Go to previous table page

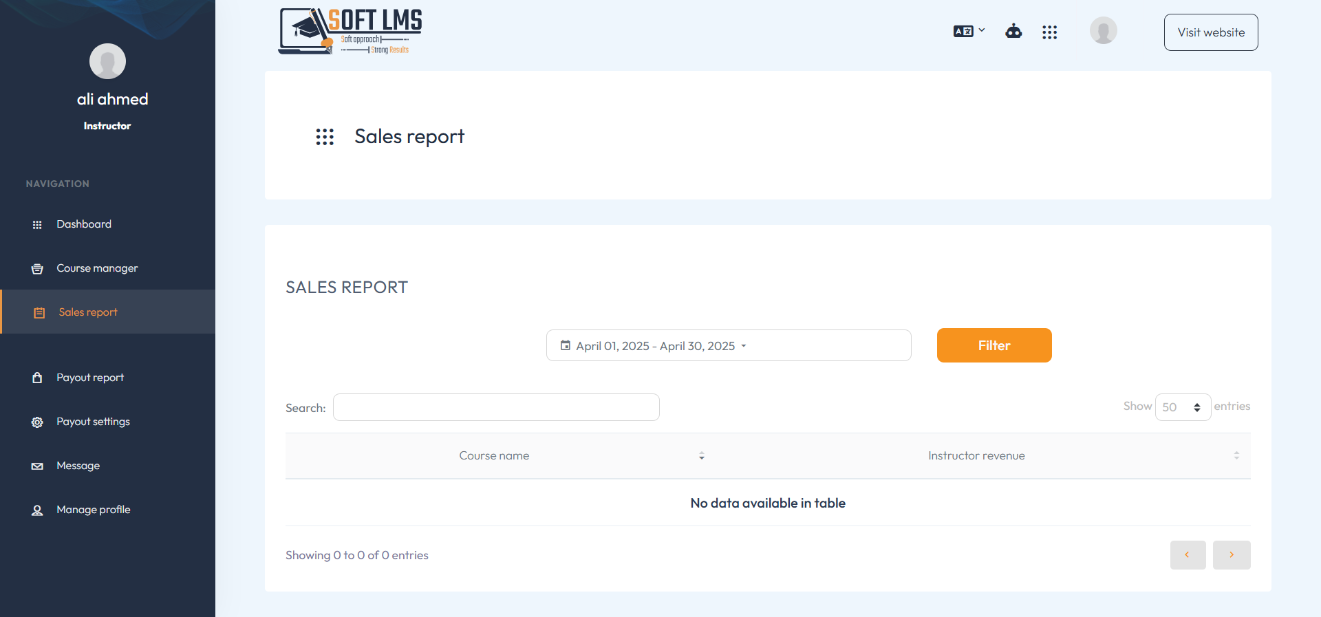click(1187, 555)
